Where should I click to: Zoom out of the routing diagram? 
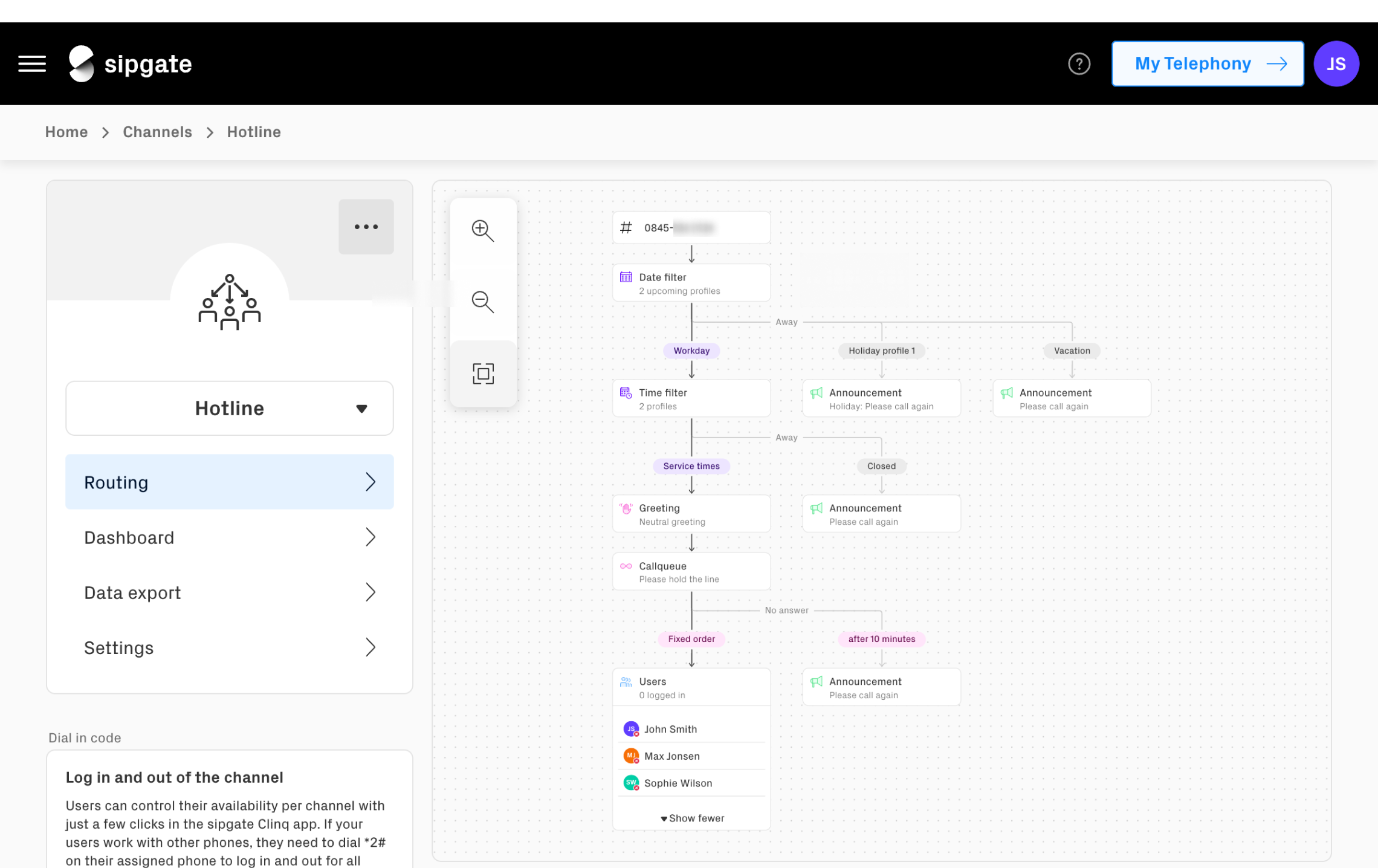click(483, 302)
